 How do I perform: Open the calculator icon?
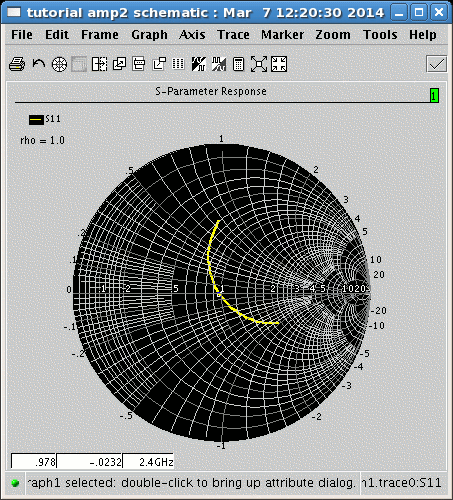pyautogui.click(x=238, y=64)
